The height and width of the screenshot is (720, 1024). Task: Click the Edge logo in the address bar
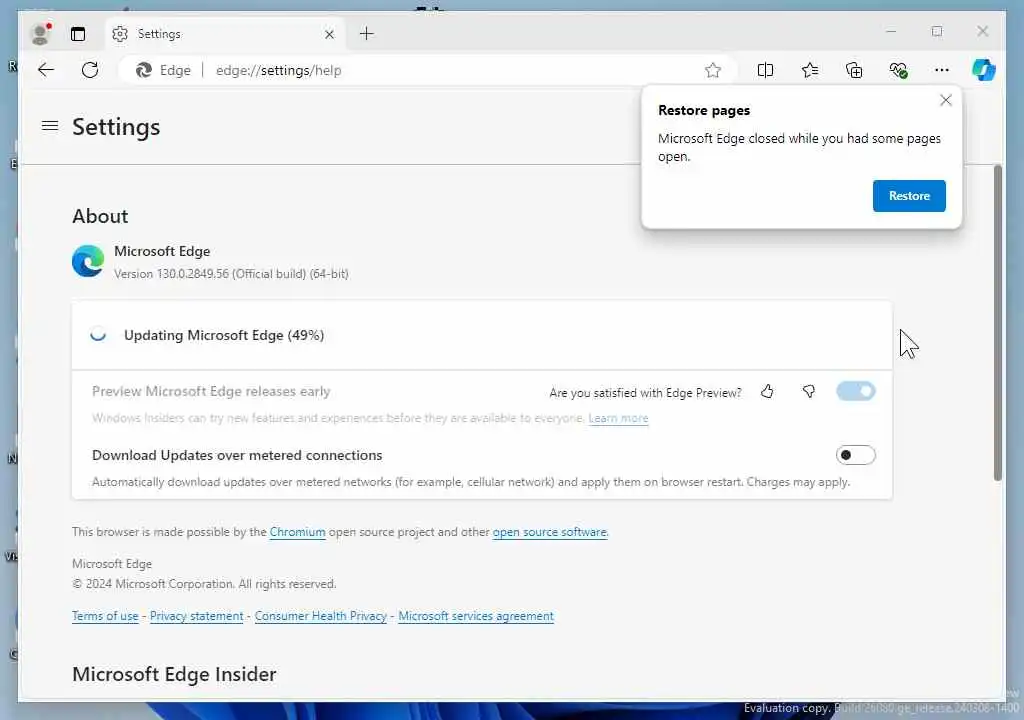point(144,70)
